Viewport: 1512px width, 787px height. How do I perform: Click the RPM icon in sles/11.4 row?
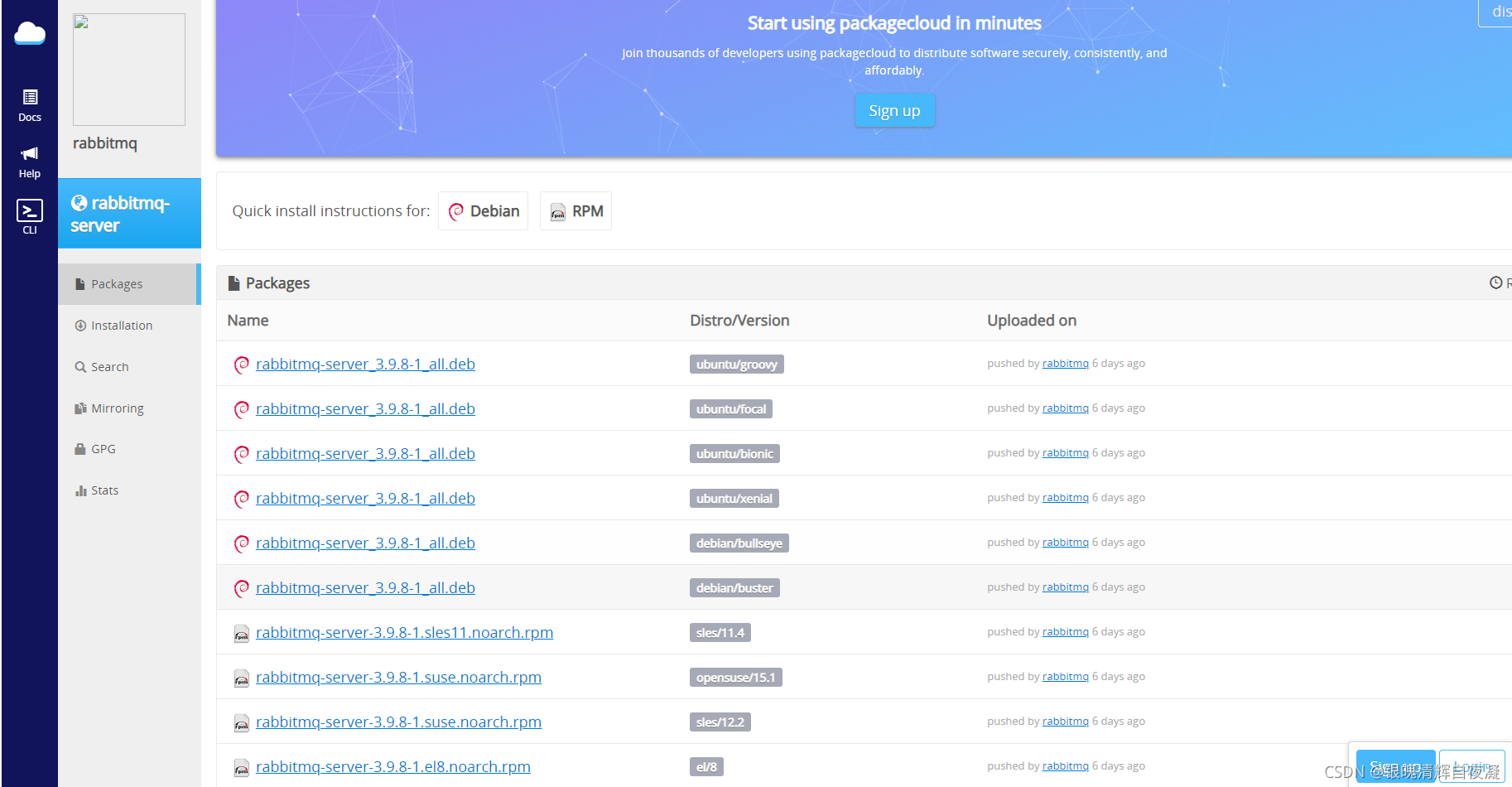tap(242, 634)
